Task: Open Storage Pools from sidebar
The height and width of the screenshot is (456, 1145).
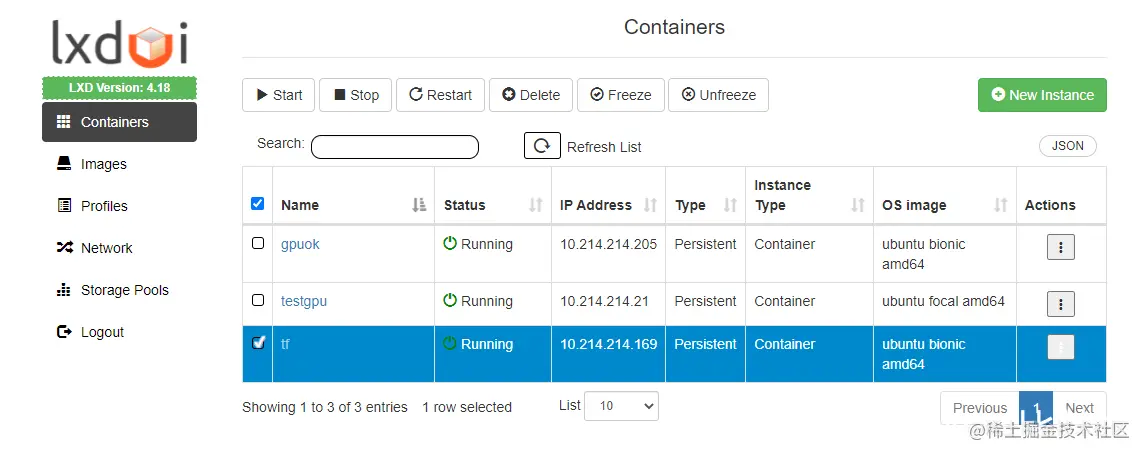Action: 124,290
